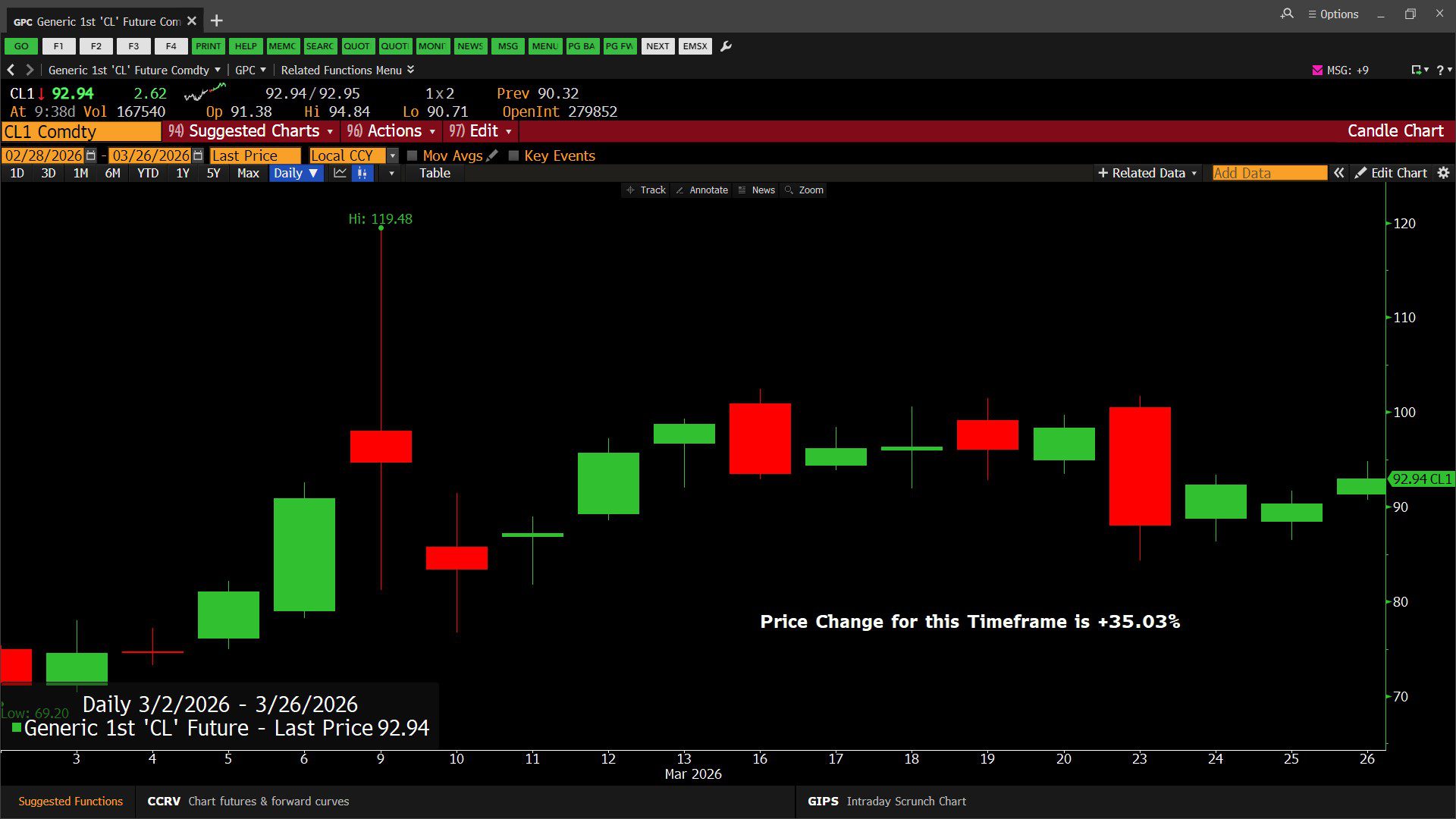Collapse panel with double chevron icon
Viewport: 1456px width, 819px height.
point(1339,173)
